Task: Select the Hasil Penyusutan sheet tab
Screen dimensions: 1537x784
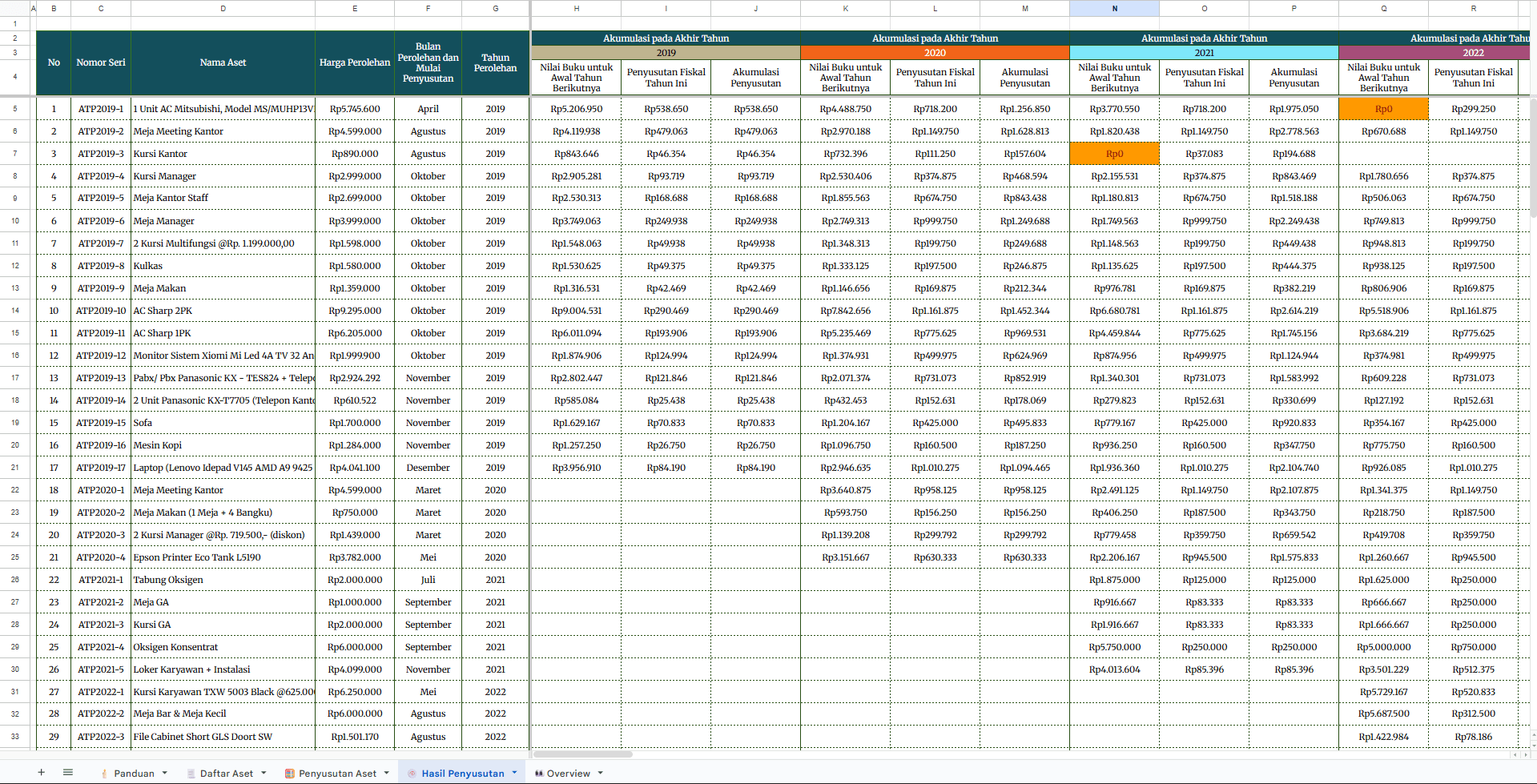Action: coord(463,774)
